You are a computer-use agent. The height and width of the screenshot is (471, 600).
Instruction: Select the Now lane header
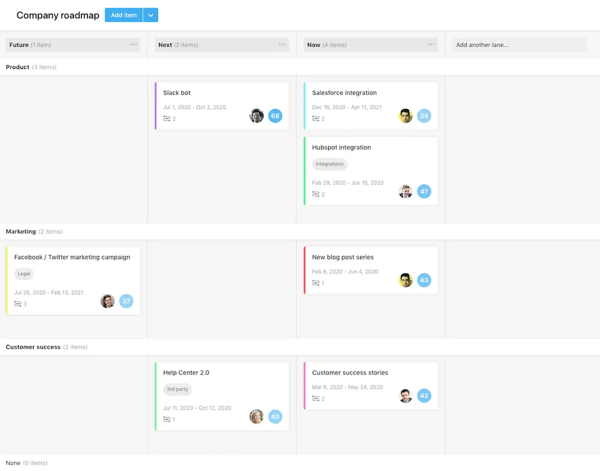(371, 45)
